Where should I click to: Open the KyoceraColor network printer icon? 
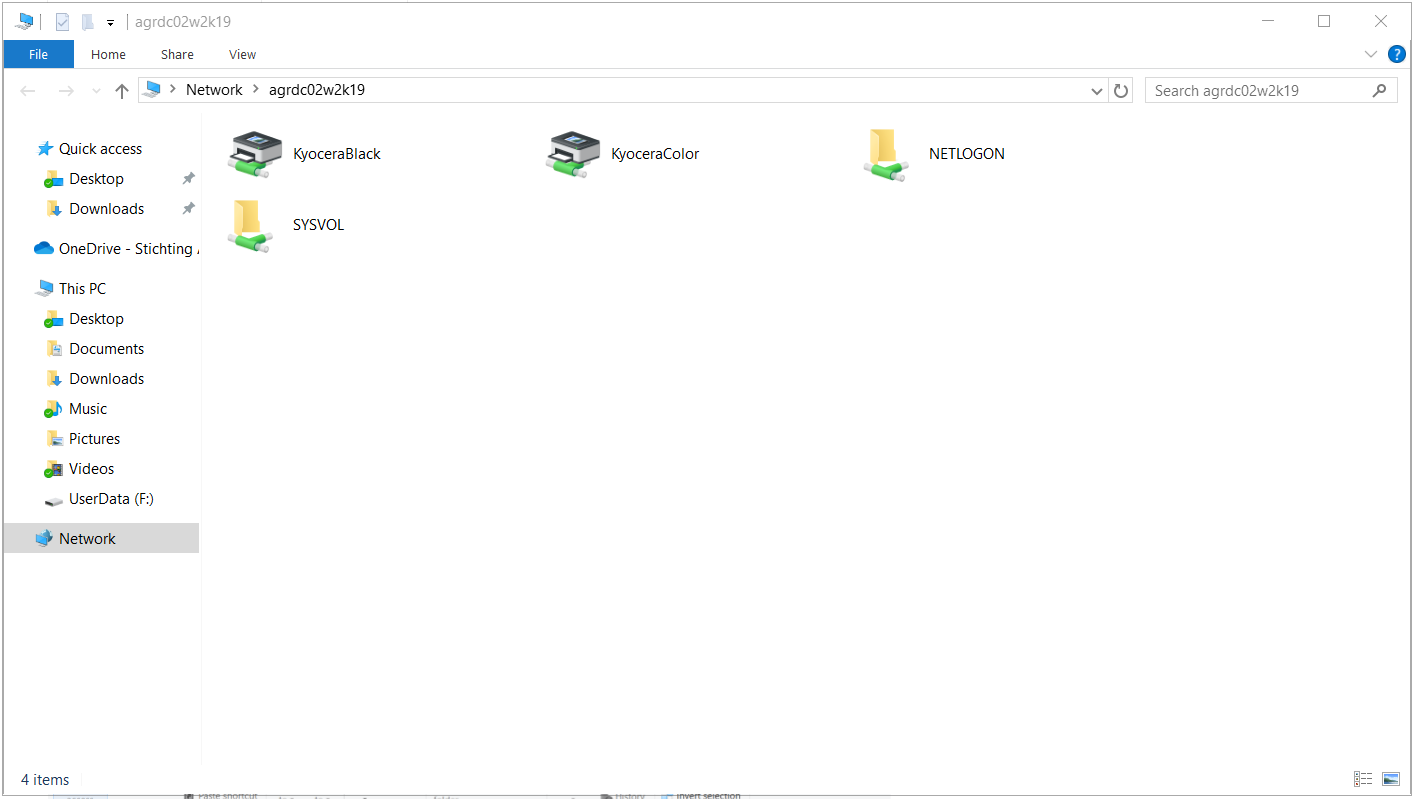click(x=573, y=155)
